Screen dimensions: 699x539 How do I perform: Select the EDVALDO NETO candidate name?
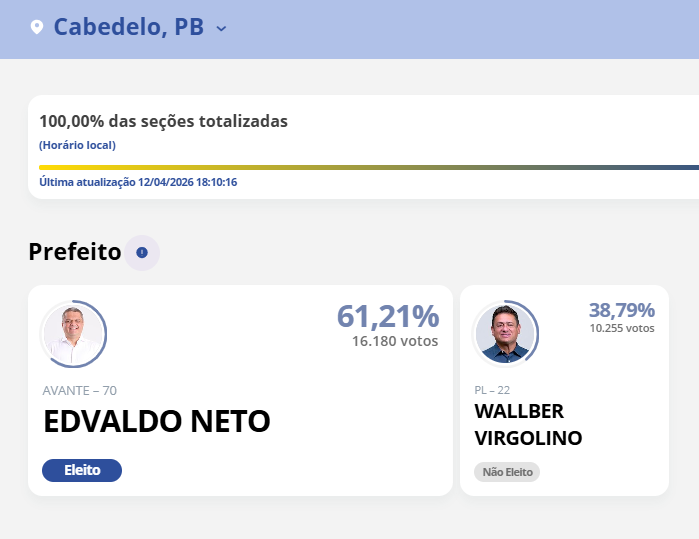click(157, 422)
